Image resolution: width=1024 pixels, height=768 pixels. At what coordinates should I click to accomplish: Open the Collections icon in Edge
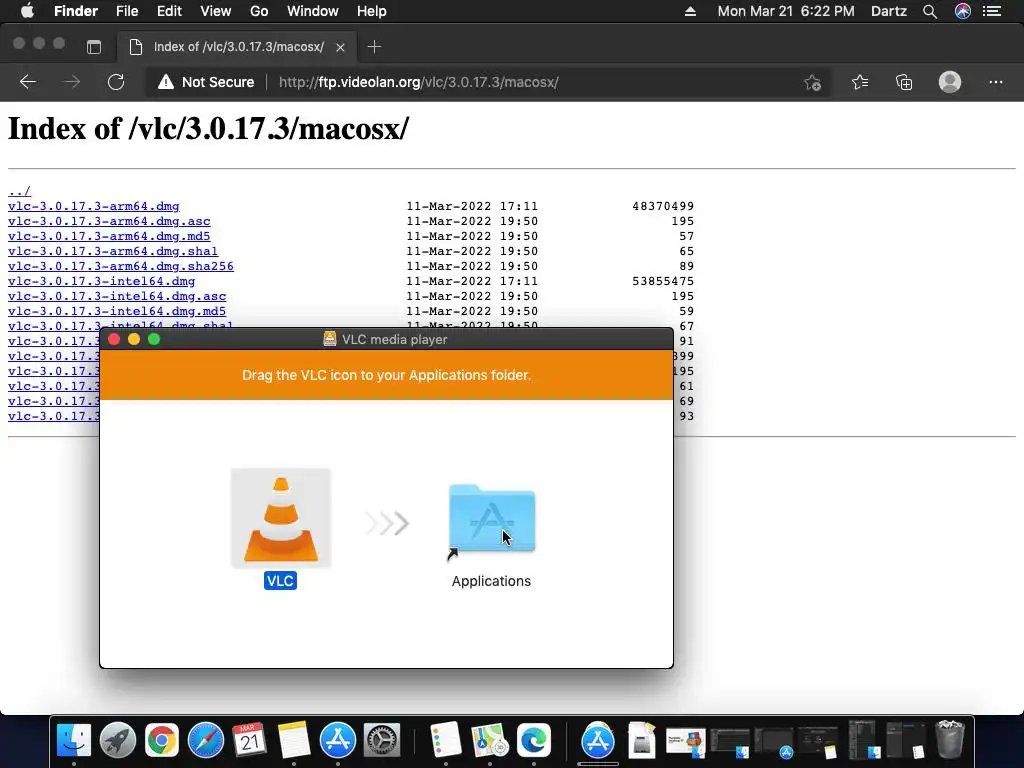[x=904, y=82]
